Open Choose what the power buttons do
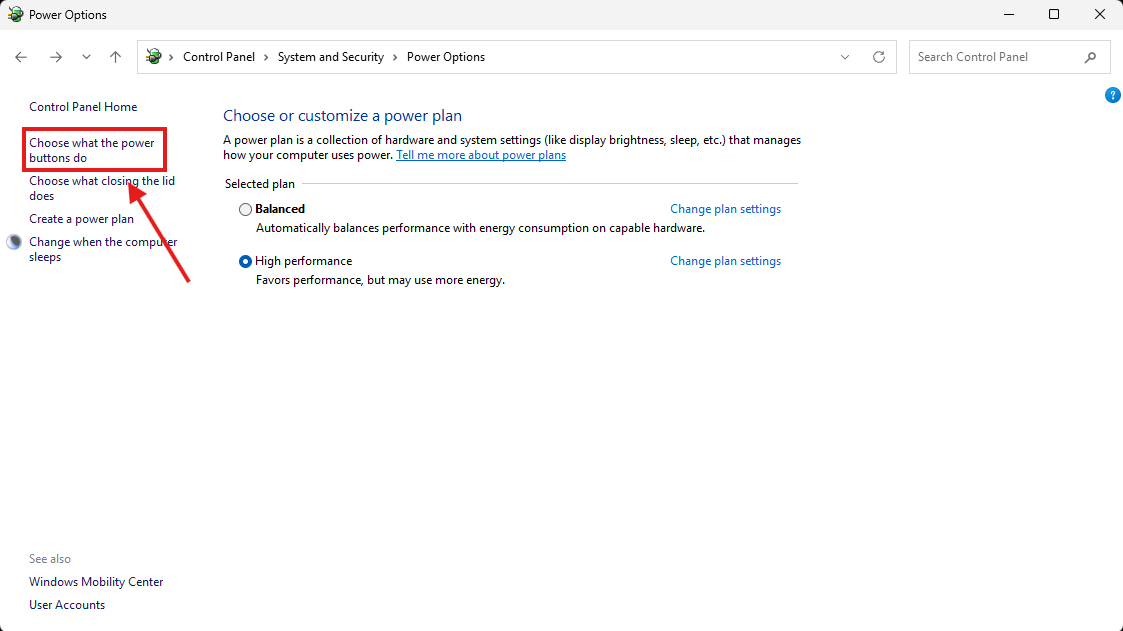 pos(92,150)
